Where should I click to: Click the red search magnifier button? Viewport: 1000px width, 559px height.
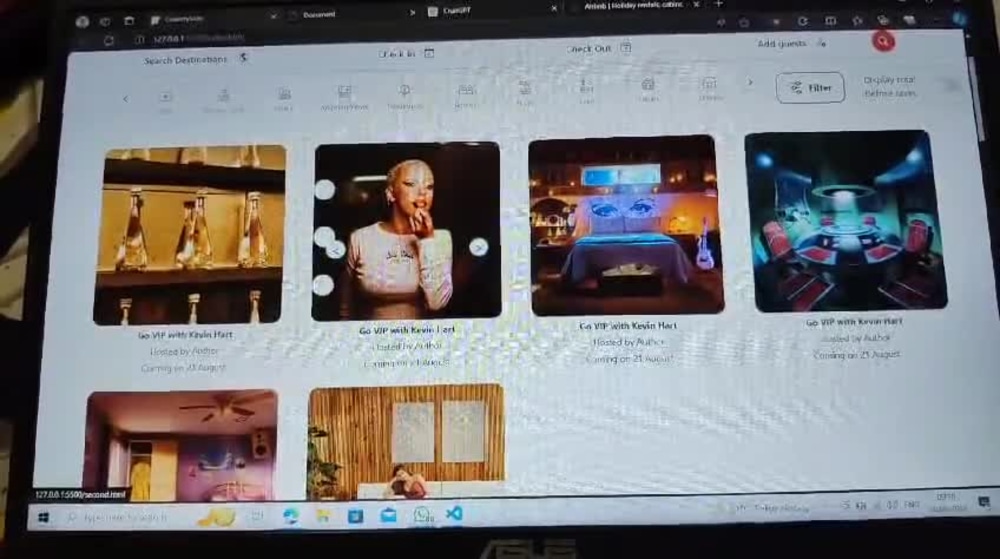[x=883, y=41]
